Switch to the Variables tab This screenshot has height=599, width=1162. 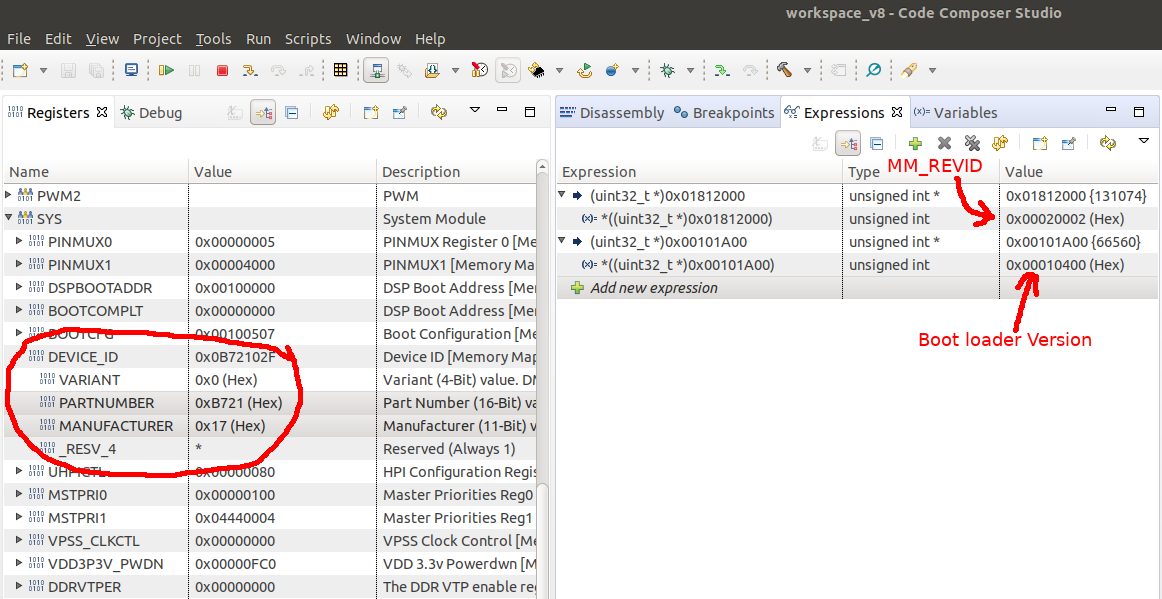point(956,113)
